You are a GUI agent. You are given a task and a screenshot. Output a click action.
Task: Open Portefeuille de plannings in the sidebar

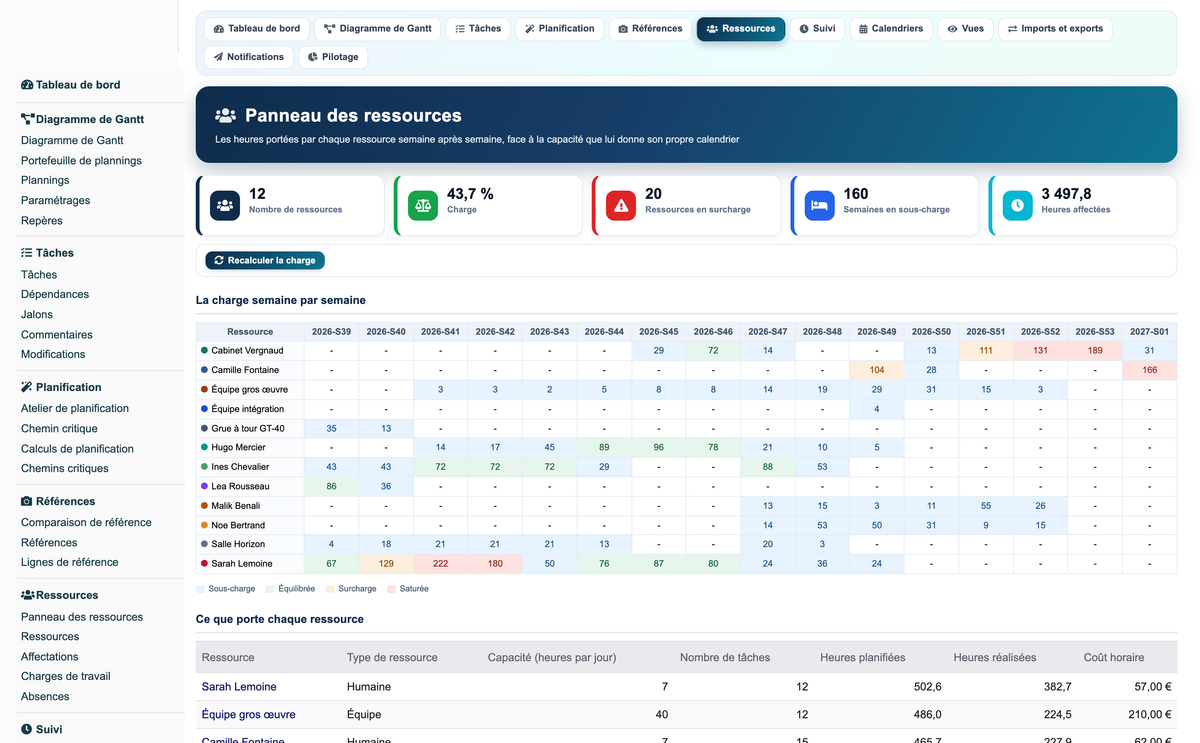tap(81, 160)
